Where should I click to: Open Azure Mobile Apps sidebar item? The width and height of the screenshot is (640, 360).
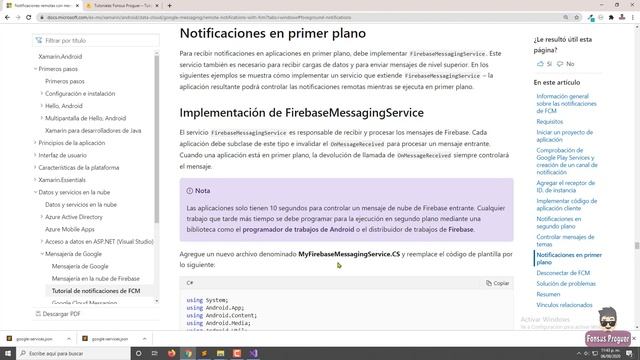tap(70, 229)
